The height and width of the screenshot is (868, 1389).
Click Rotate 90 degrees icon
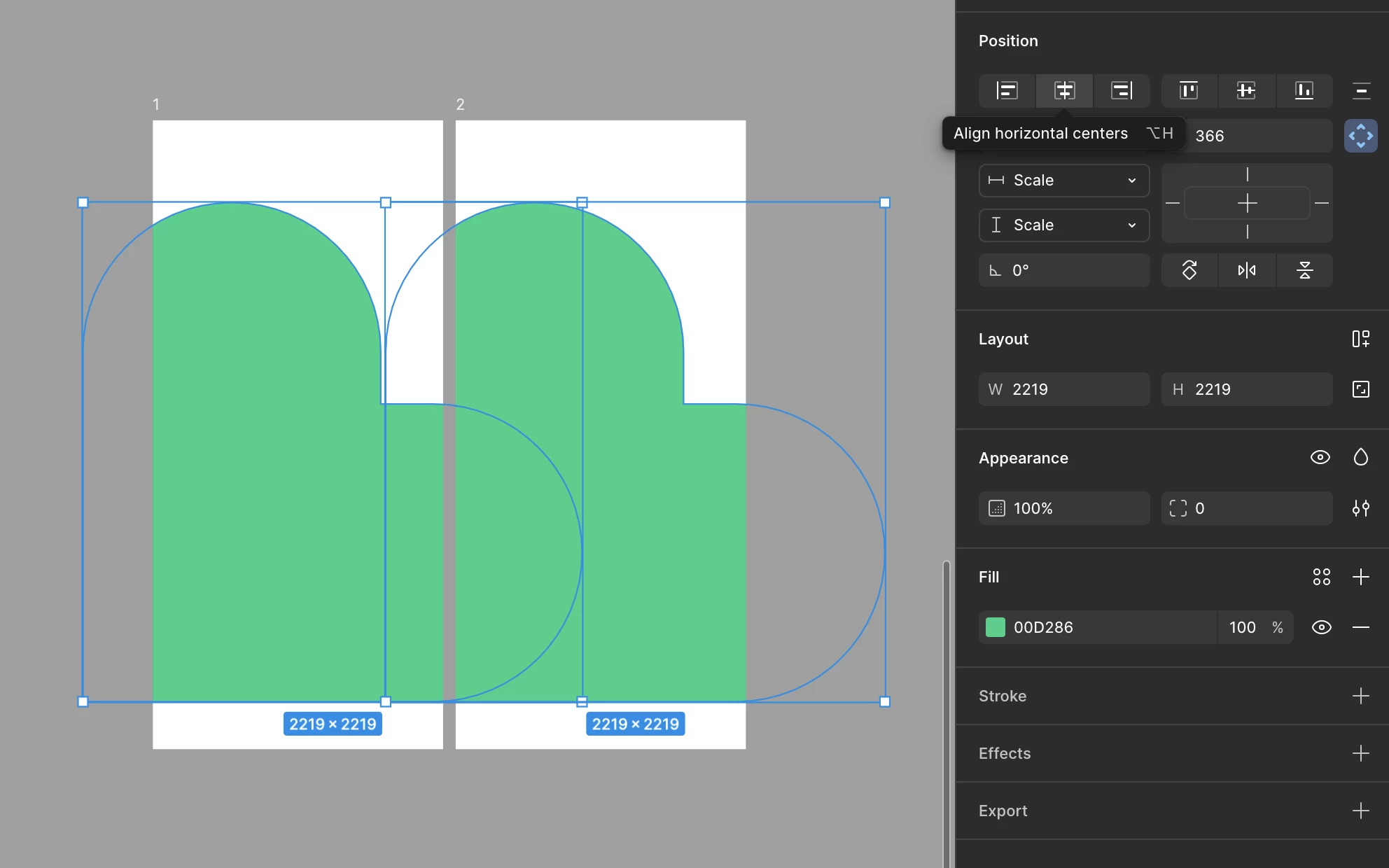[x=1189, y=270]
